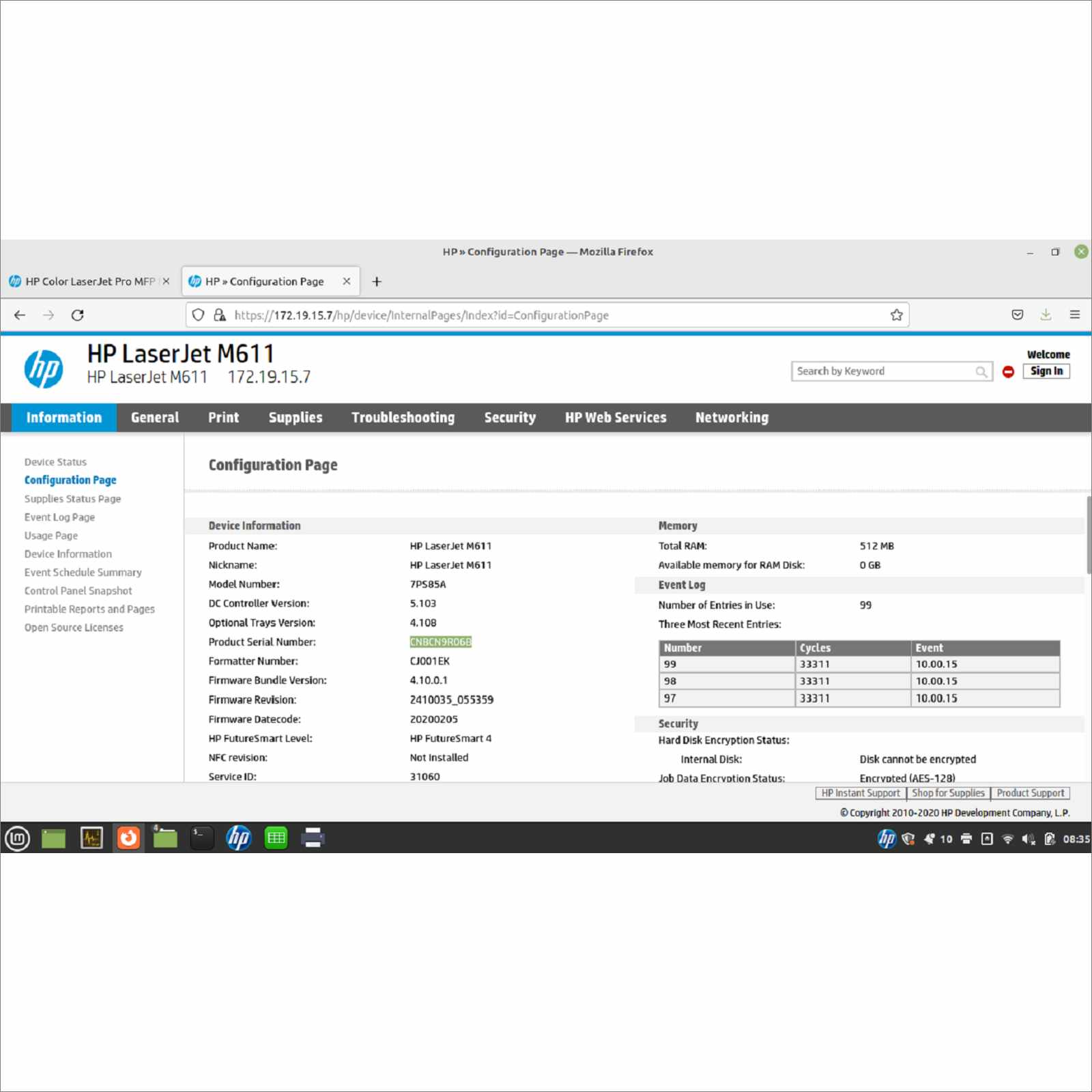Click the highlighted serial number CNBCN9R06B
1092x1092 pixels.
440,642
